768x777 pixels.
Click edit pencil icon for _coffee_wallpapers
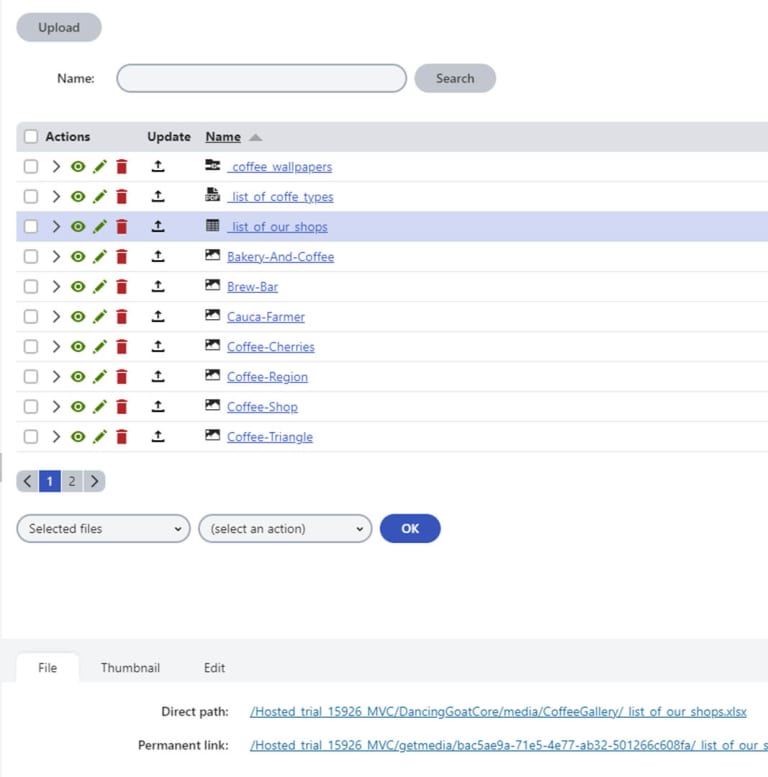coord(100,166)
